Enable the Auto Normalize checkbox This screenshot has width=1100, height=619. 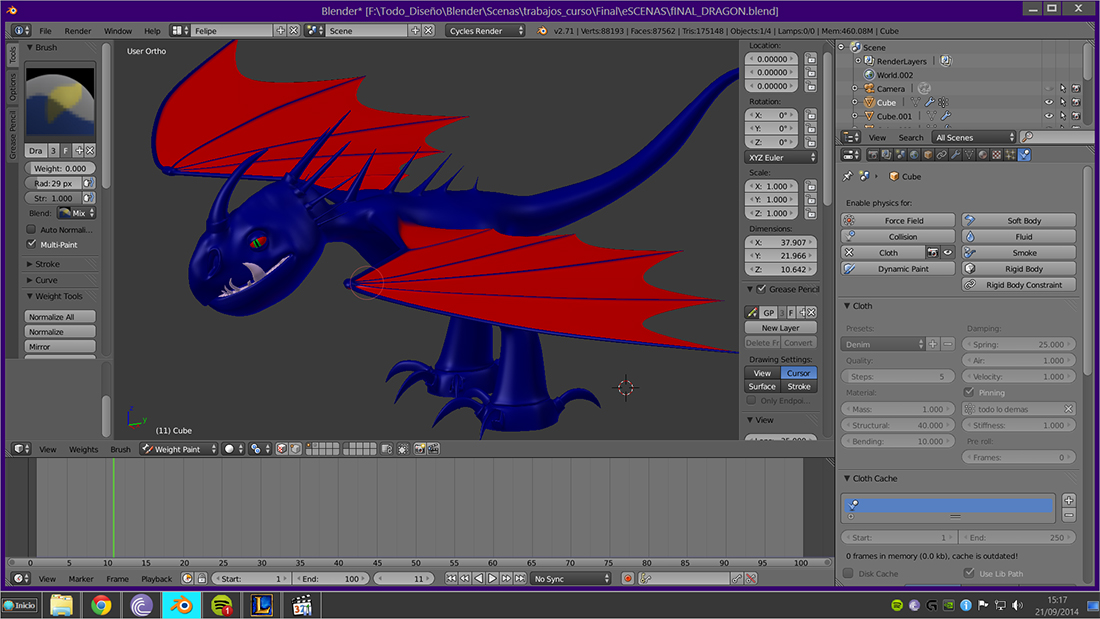click(32, 230)
